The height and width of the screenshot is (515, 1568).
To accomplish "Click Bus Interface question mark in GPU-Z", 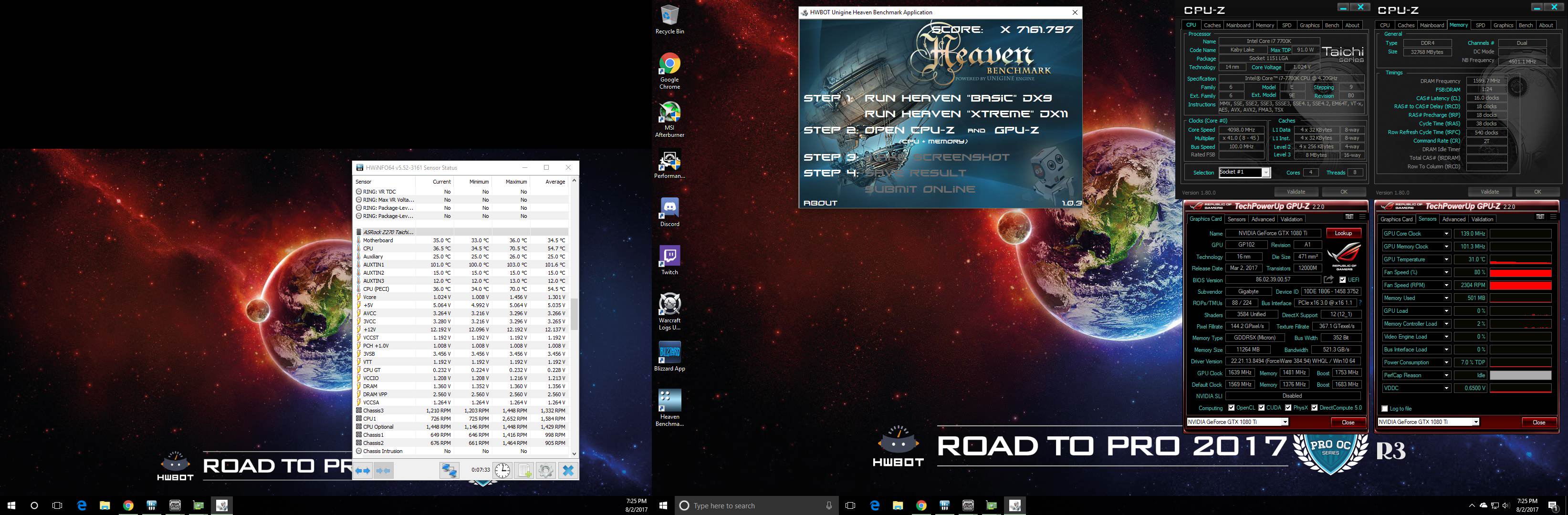I will tap(1360, 303).
